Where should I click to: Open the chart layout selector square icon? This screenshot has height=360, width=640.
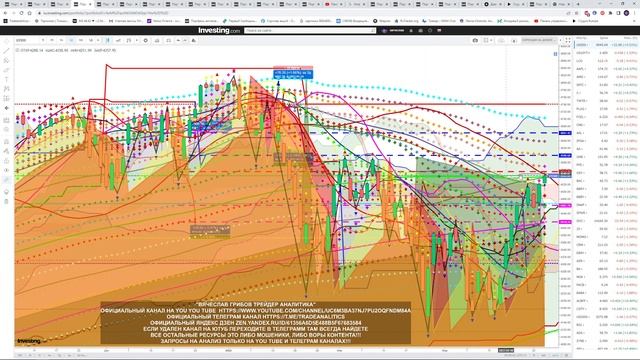[487, 40]
